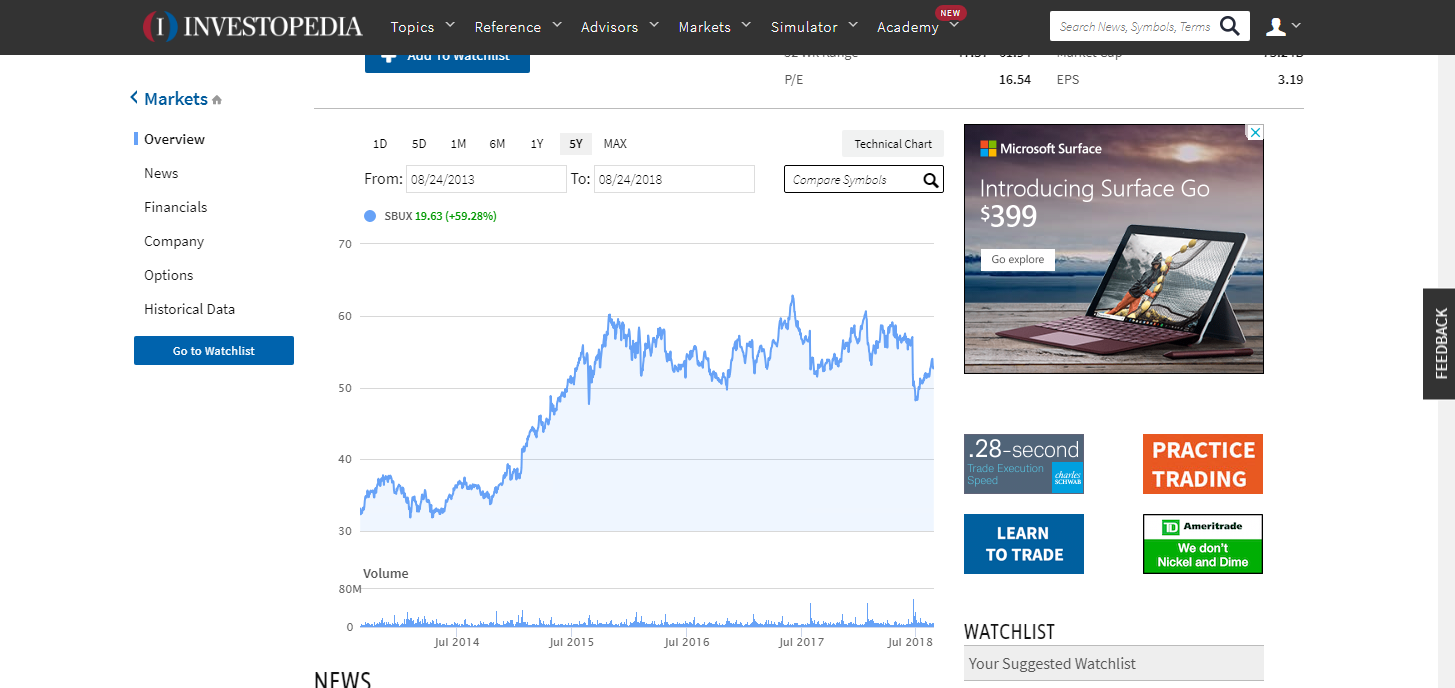Expand the Markets dropdown in header
Image resolution: width=1455 pixels, height=688 pixels.
coord(747,24)
